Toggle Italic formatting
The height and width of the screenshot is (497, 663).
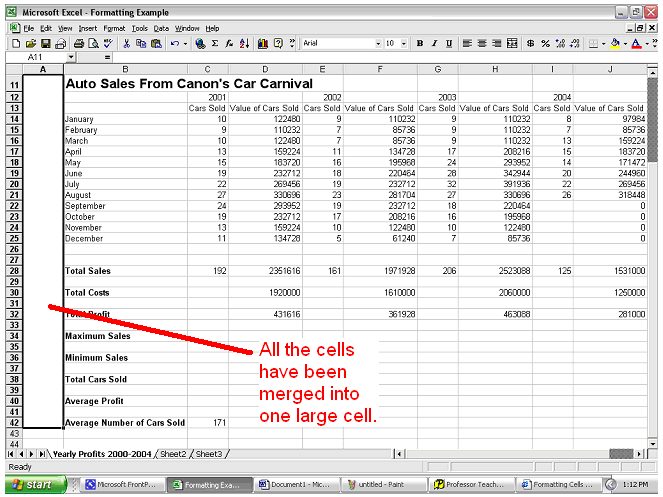(x=435, y=44)
